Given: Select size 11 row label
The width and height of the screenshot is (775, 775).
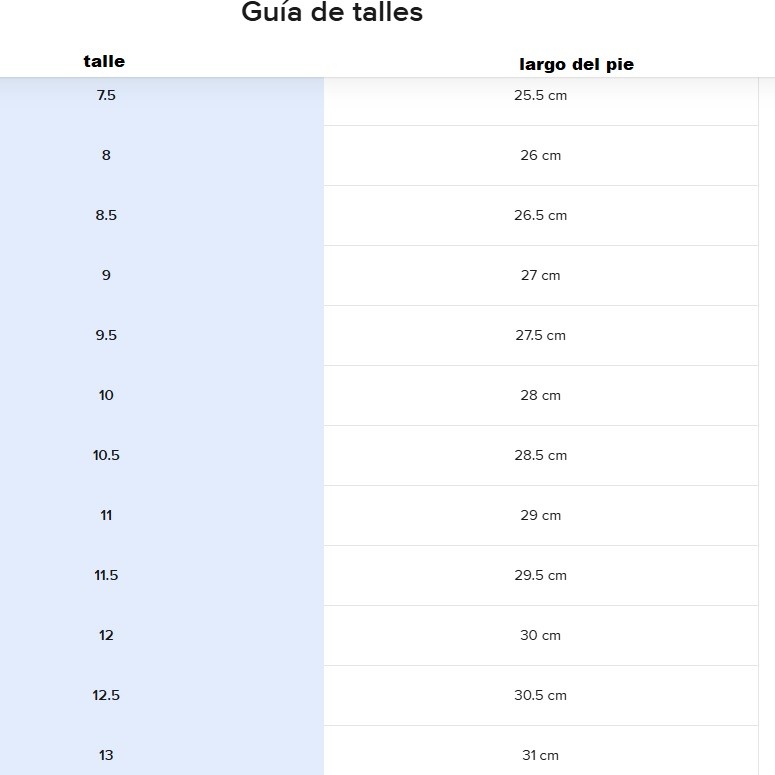Looking at the screenshot, I should (106, 515).
